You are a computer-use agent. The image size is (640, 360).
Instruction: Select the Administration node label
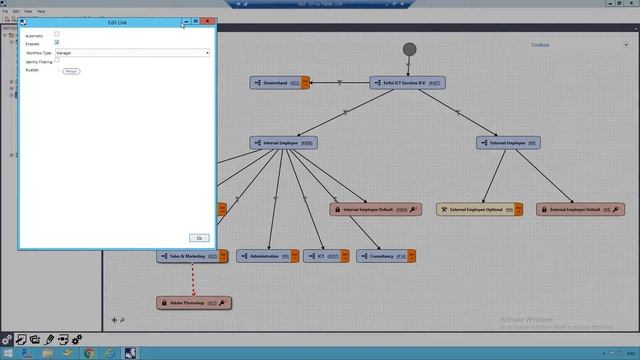[264, 256]
